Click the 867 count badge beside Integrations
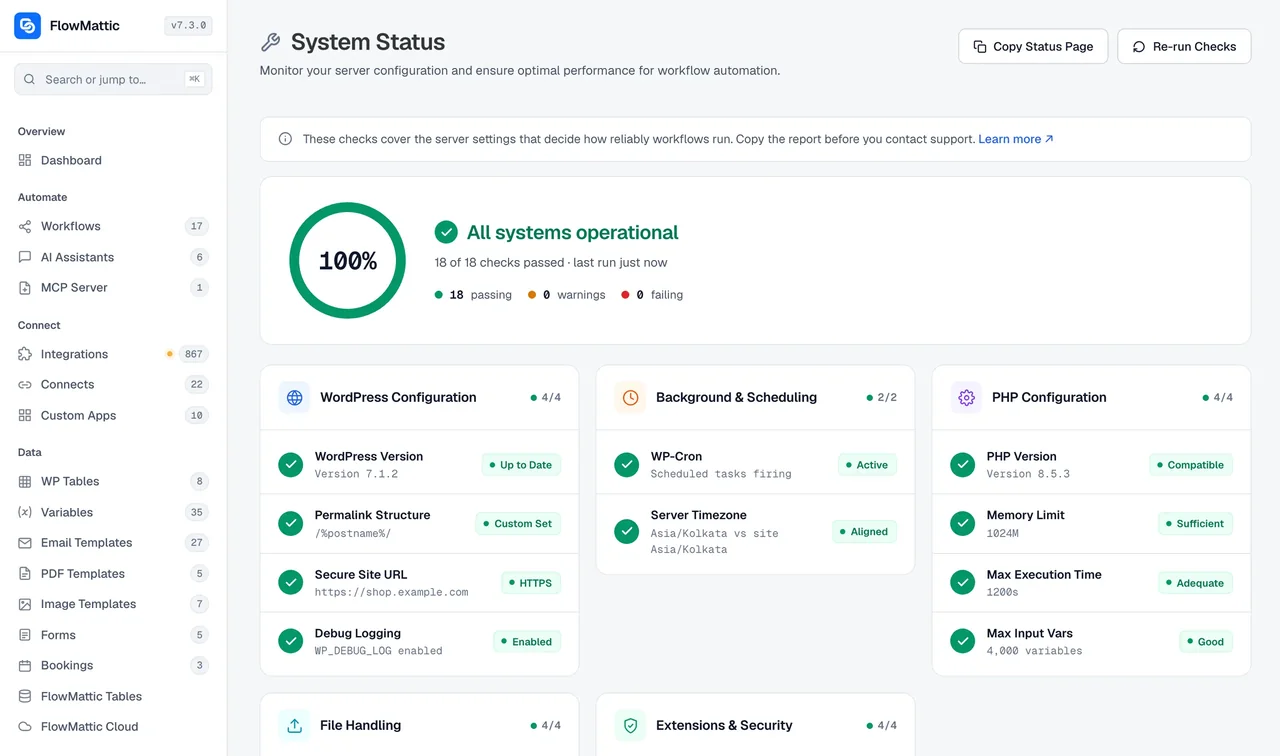The image size is (1280, 756). tap(194, 354)
